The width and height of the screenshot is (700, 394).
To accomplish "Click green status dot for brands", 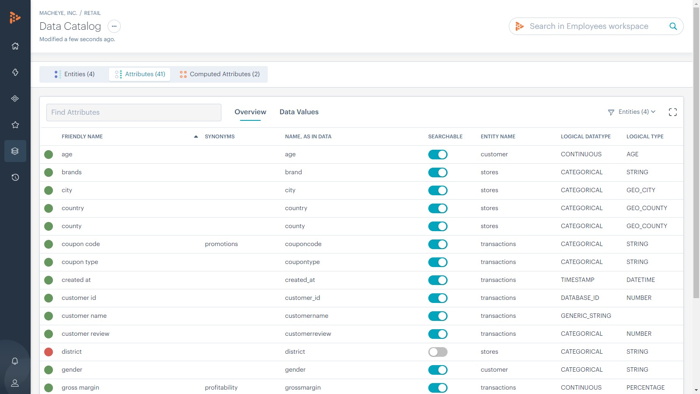I will (x=49, y=172).
